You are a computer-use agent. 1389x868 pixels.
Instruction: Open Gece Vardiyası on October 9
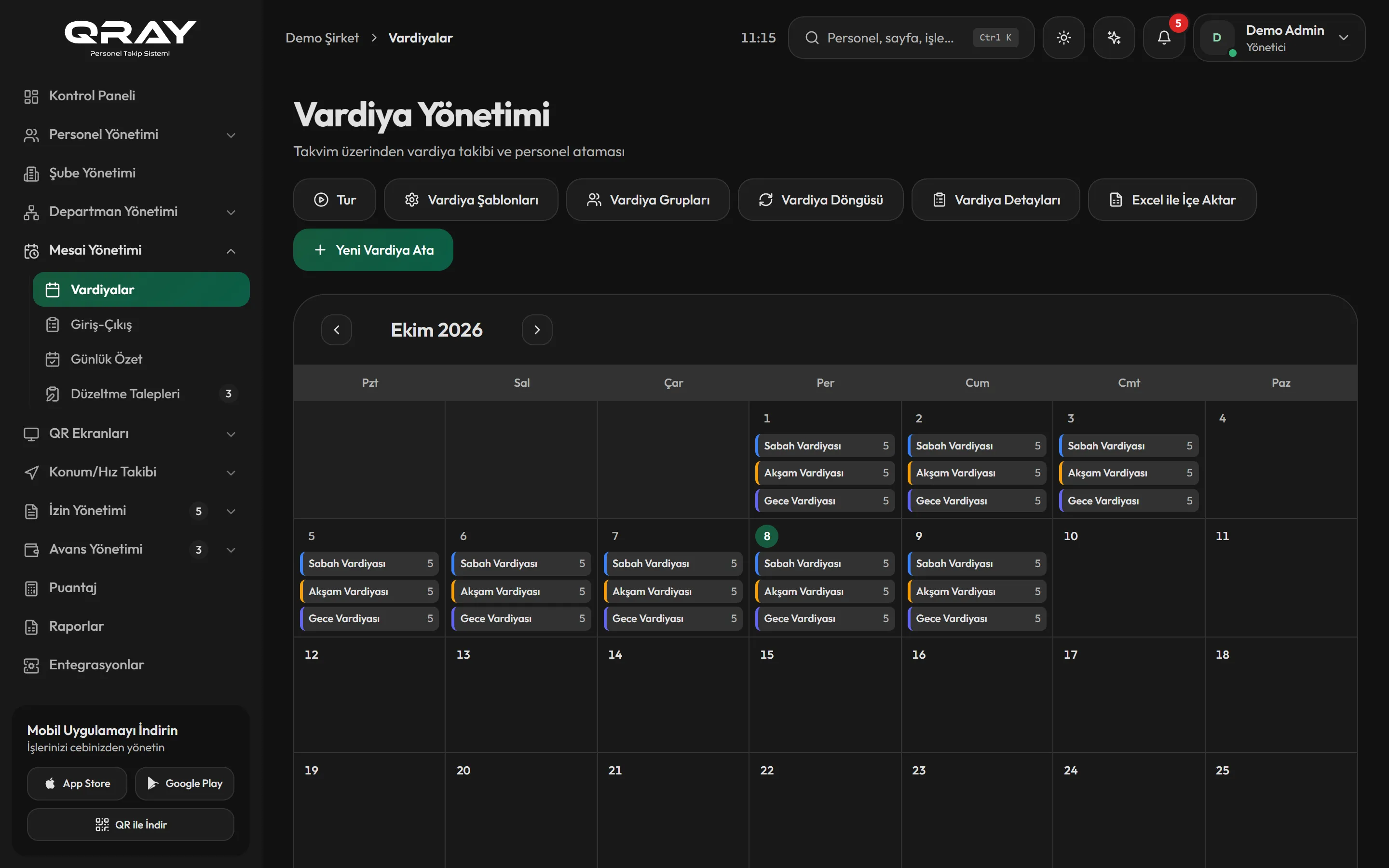[977, 619]
